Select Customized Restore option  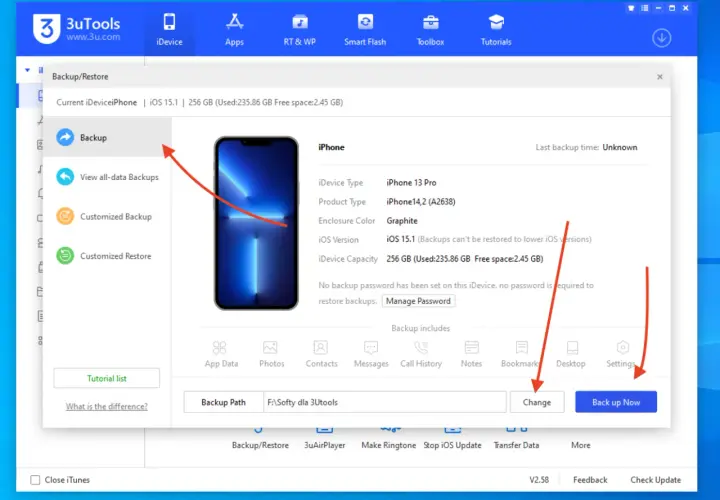pos(107,256)
